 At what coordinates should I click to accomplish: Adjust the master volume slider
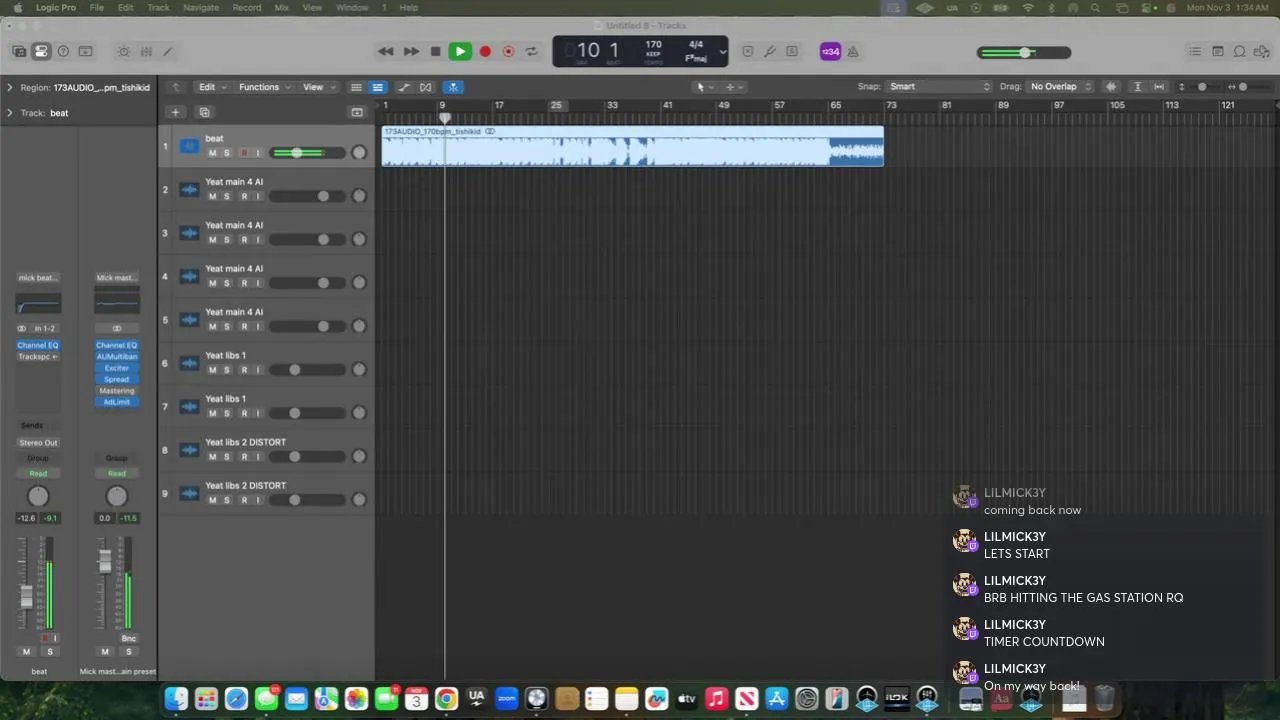[x=1024, y=52]
